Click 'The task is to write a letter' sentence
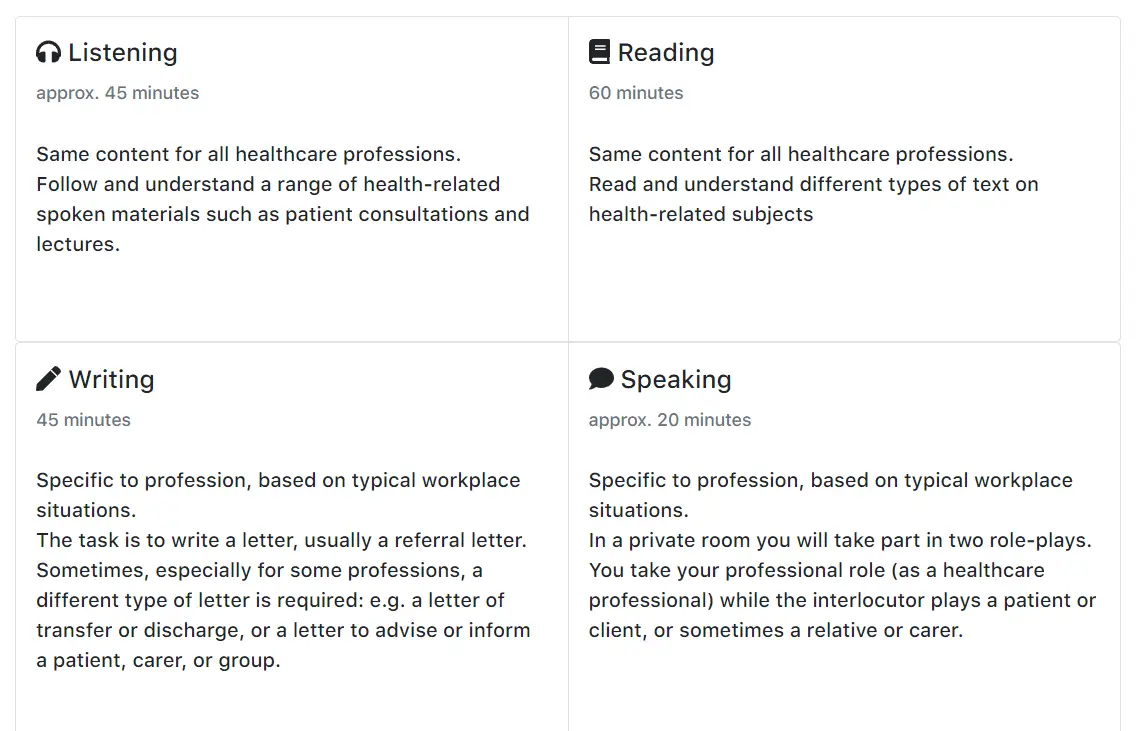 (281, 540)
